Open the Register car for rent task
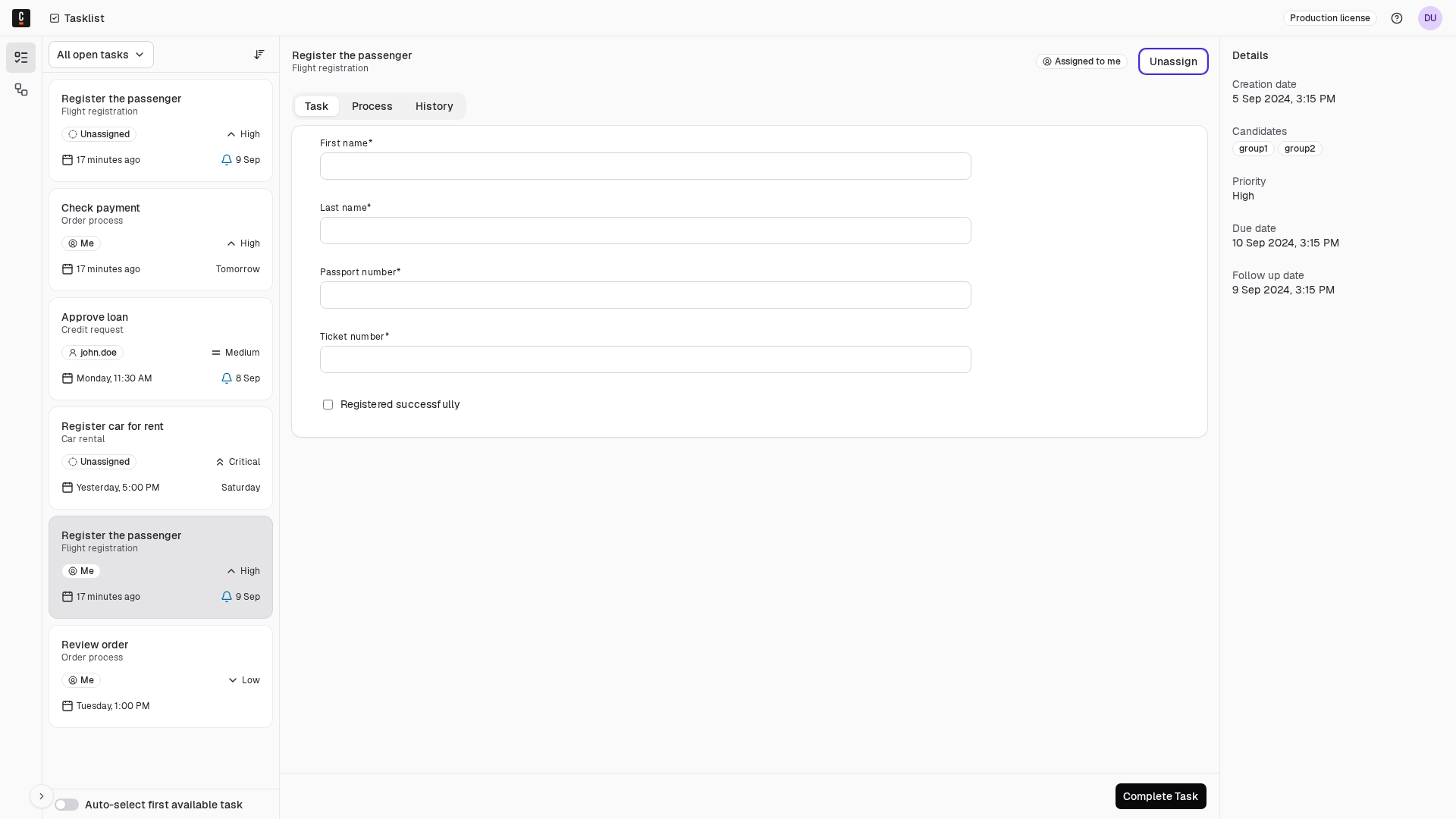Viewport: 1456px width, 819px height. (x=161, y=458)
